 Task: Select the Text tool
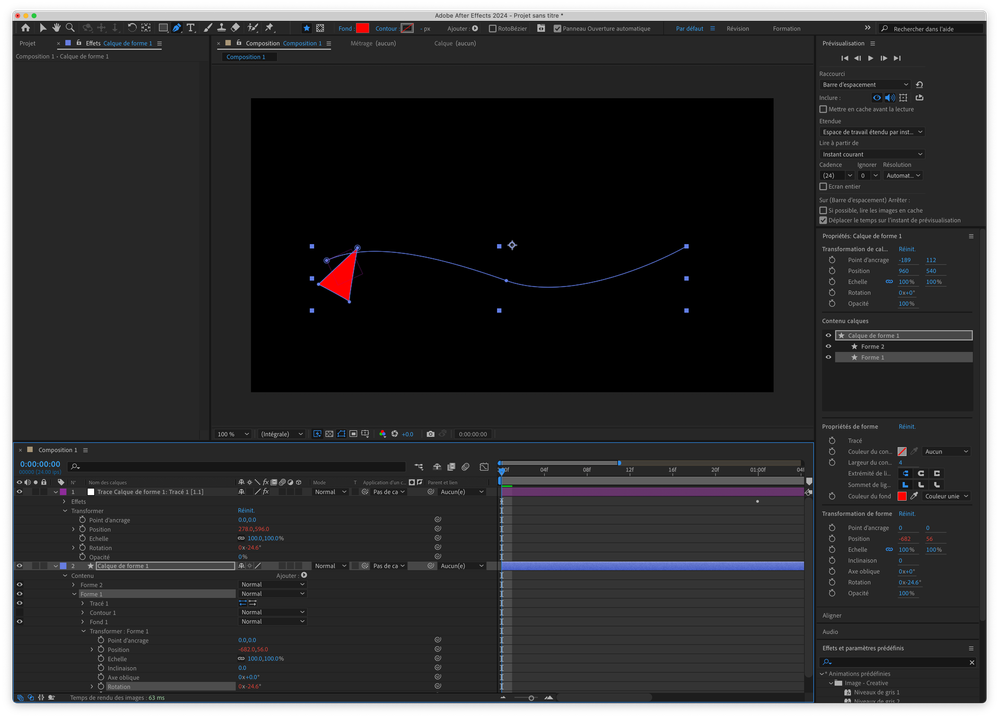[191, 28]
